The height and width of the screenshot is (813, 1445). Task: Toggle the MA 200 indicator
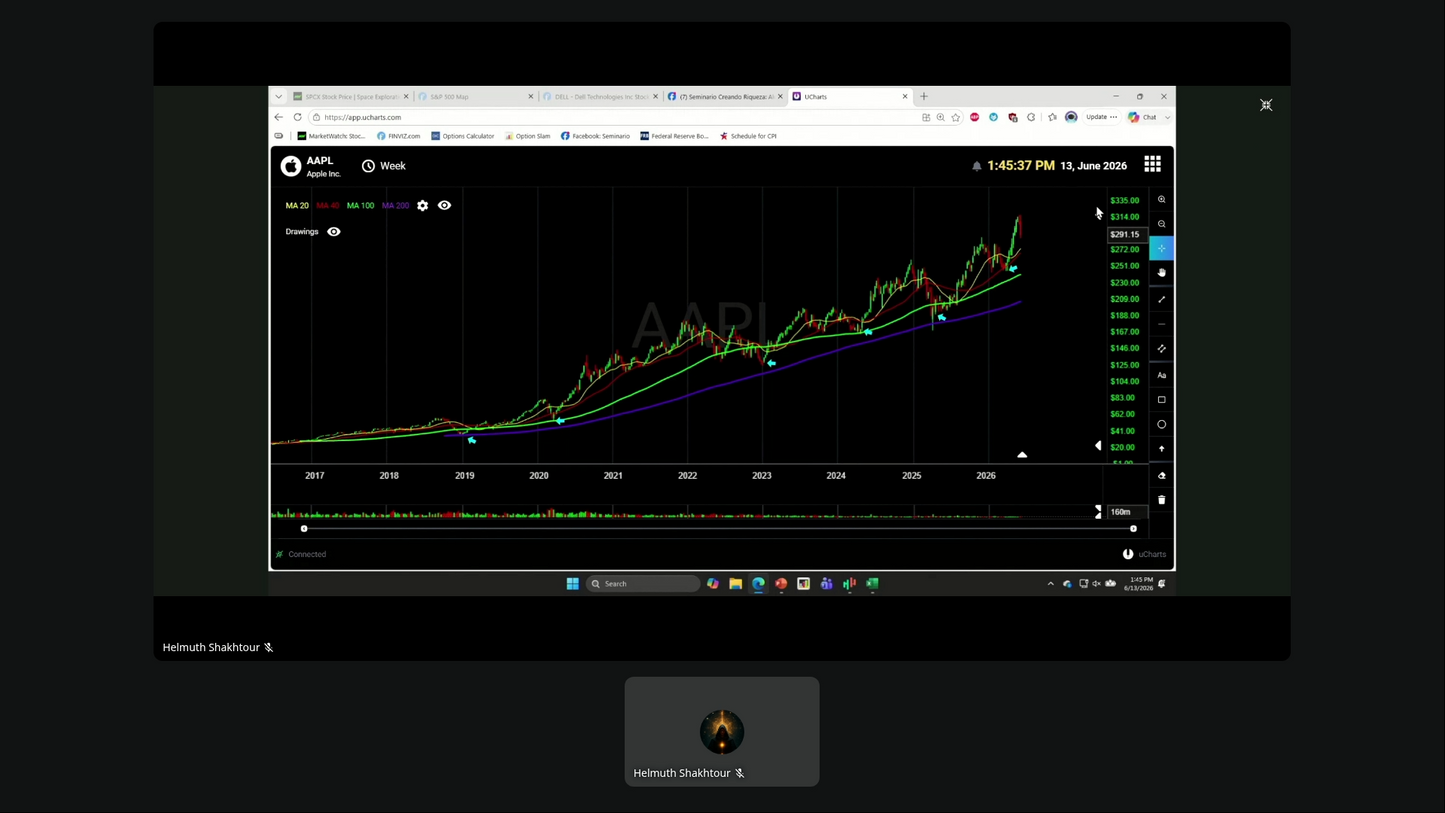point(395,206)
